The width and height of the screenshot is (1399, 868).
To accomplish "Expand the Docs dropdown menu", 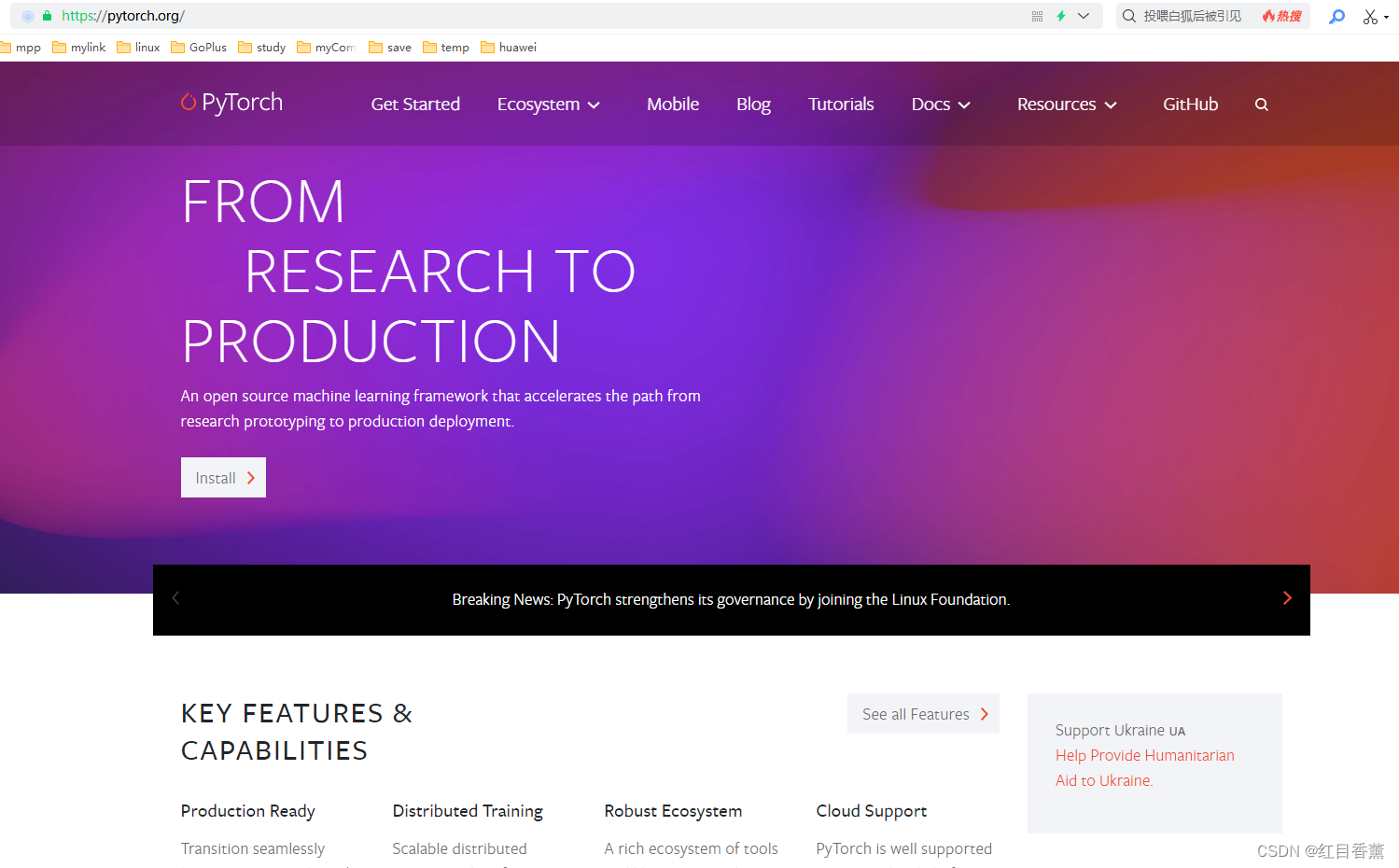I will pyautogui.click(x=941, y=104).
